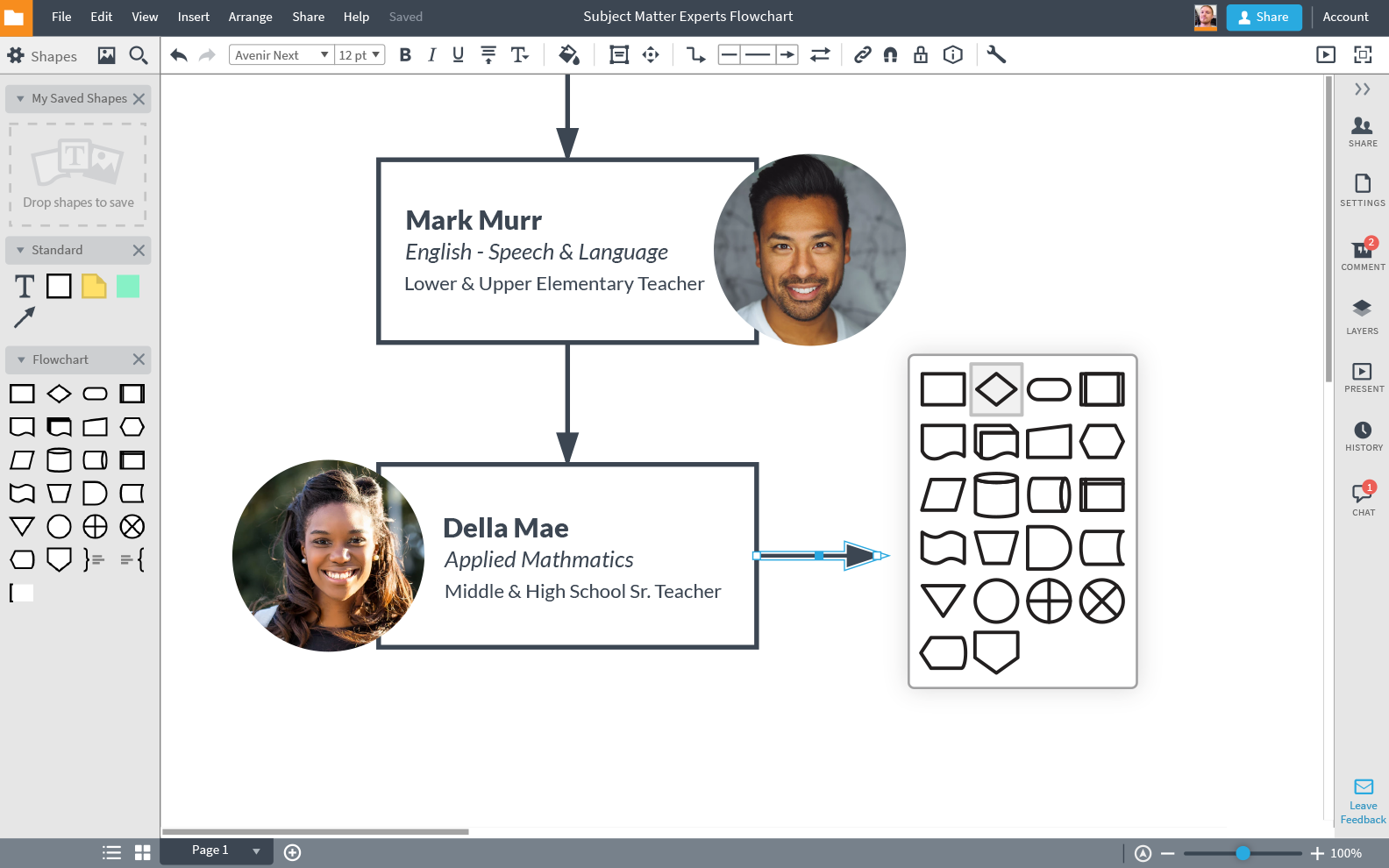The height and width of the screenshot is (868, 1389).
Task: Pick the diamond decision shape in sidebar
Action: (x=59, y=394)
